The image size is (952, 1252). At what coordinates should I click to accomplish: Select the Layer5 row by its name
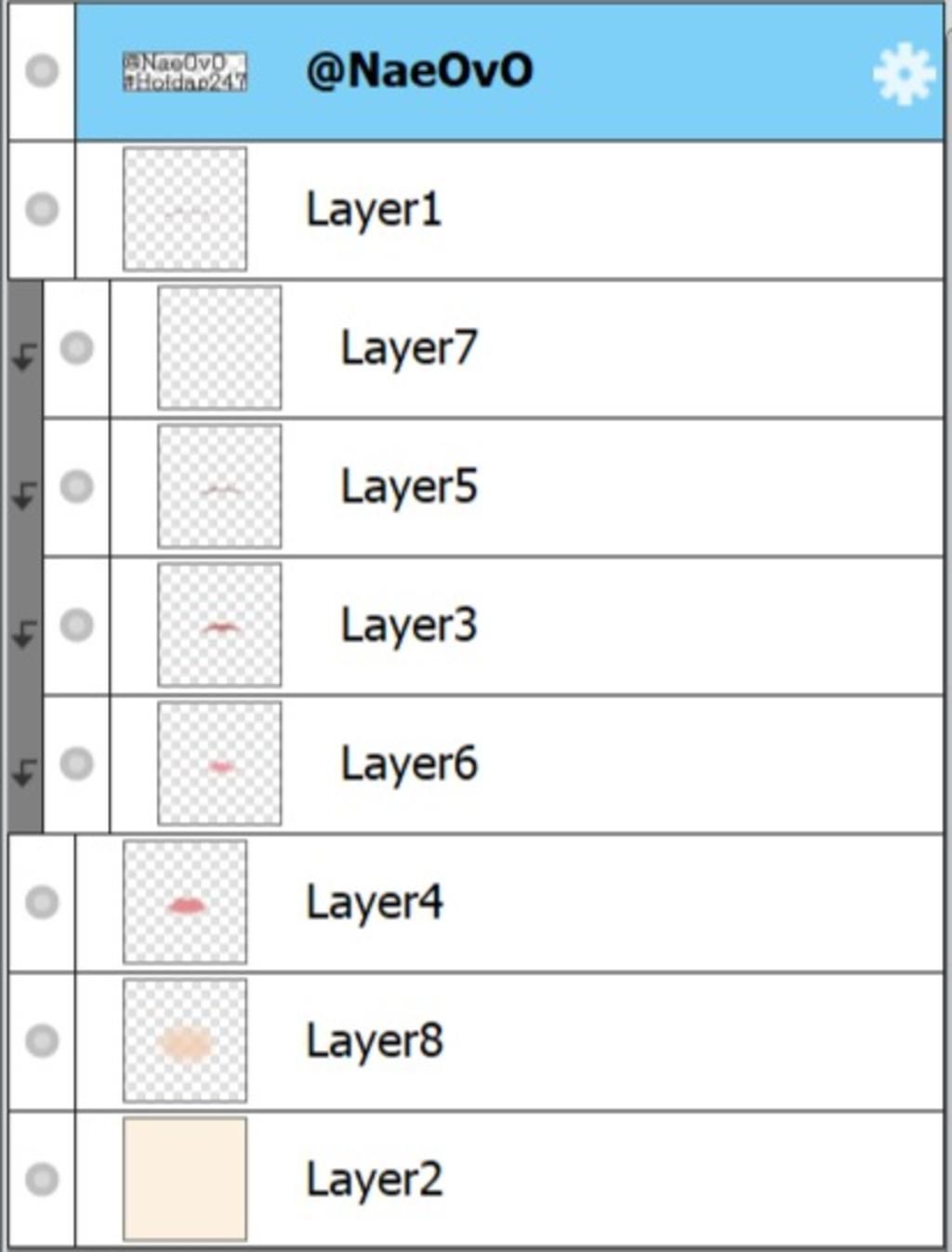[409, 487]
